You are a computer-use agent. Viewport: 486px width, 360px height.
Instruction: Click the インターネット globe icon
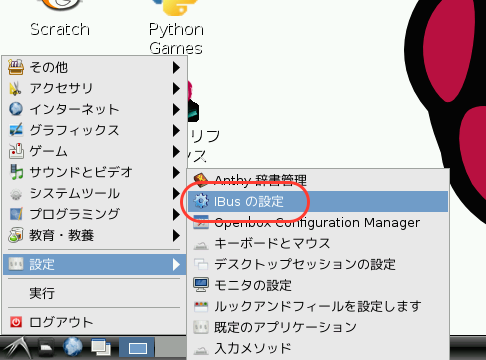pos(16,109)
